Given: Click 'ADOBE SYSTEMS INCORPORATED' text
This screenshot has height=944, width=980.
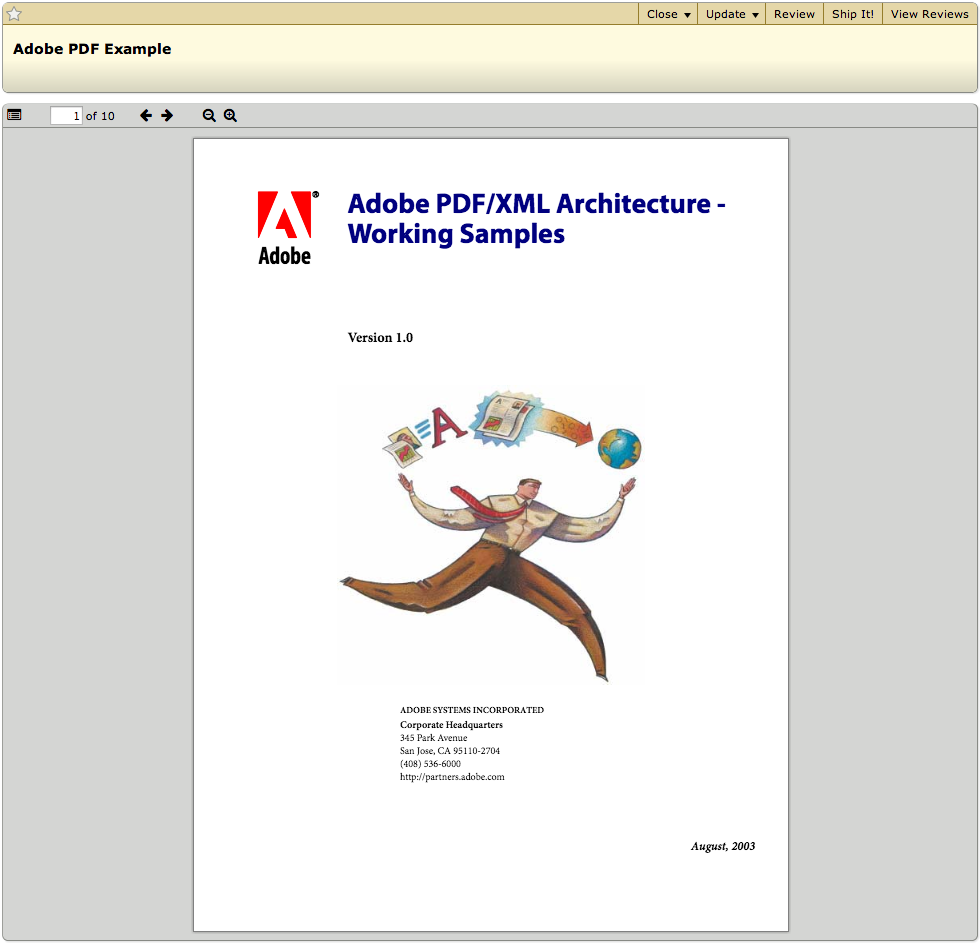Looking at the screenshot, I should point(472,710).
